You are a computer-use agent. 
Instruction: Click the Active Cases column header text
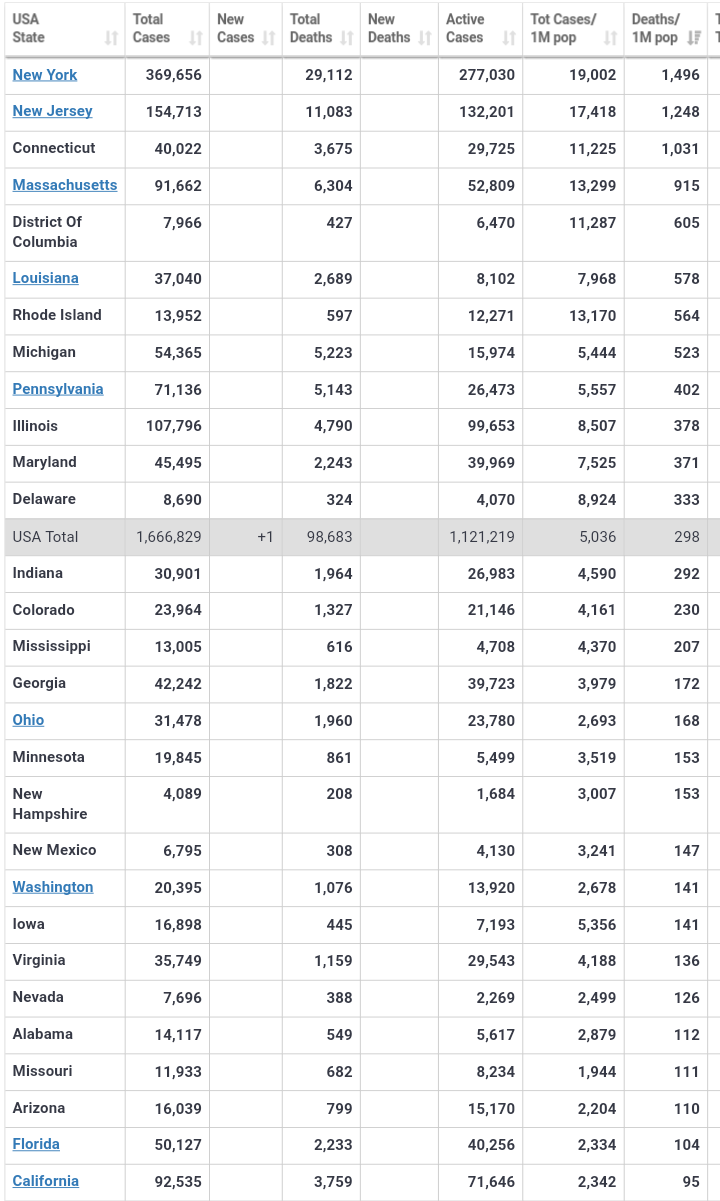point(465,28)
